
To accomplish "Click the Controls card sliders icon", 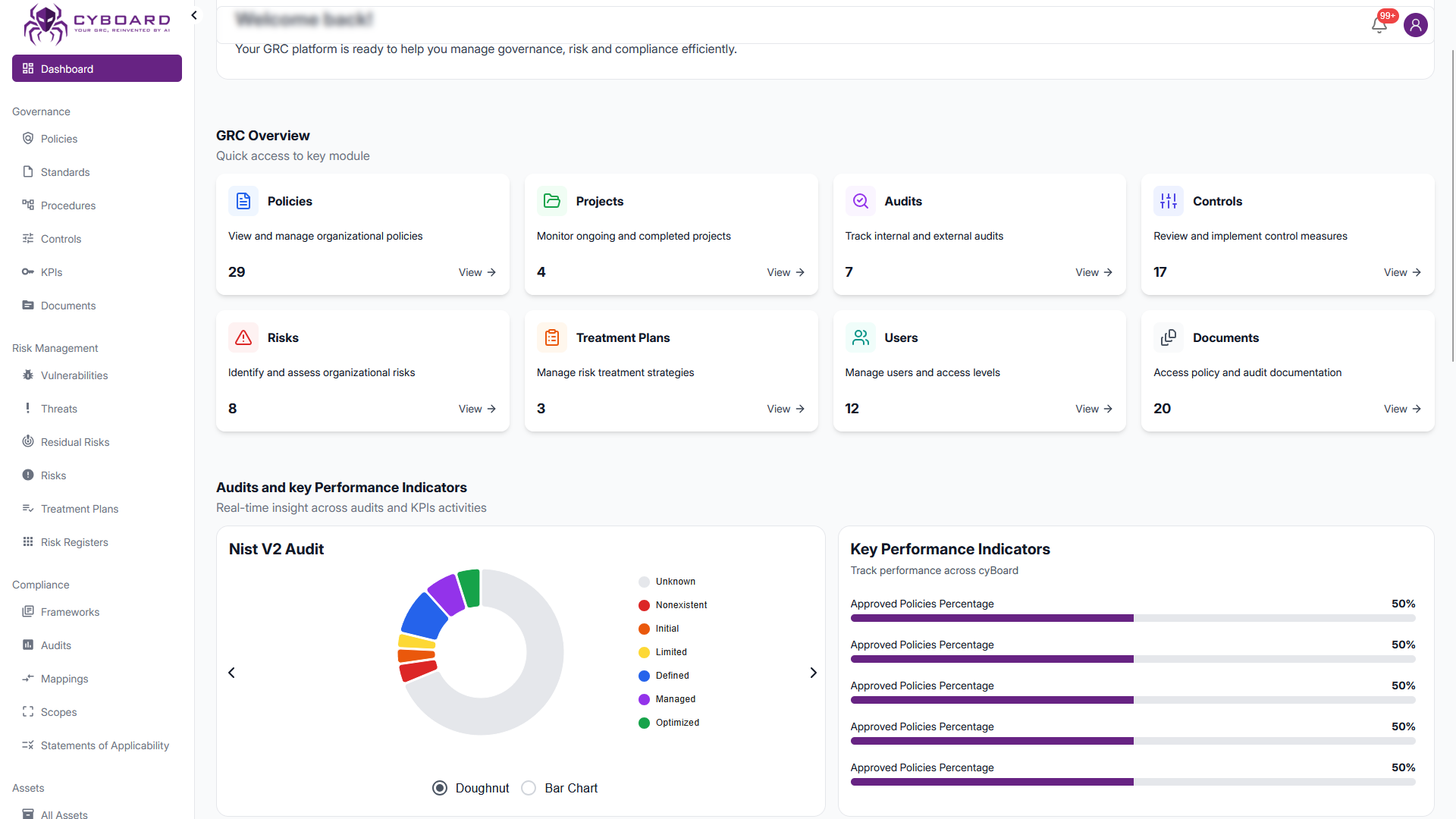I will click(x=1168, y=201).
